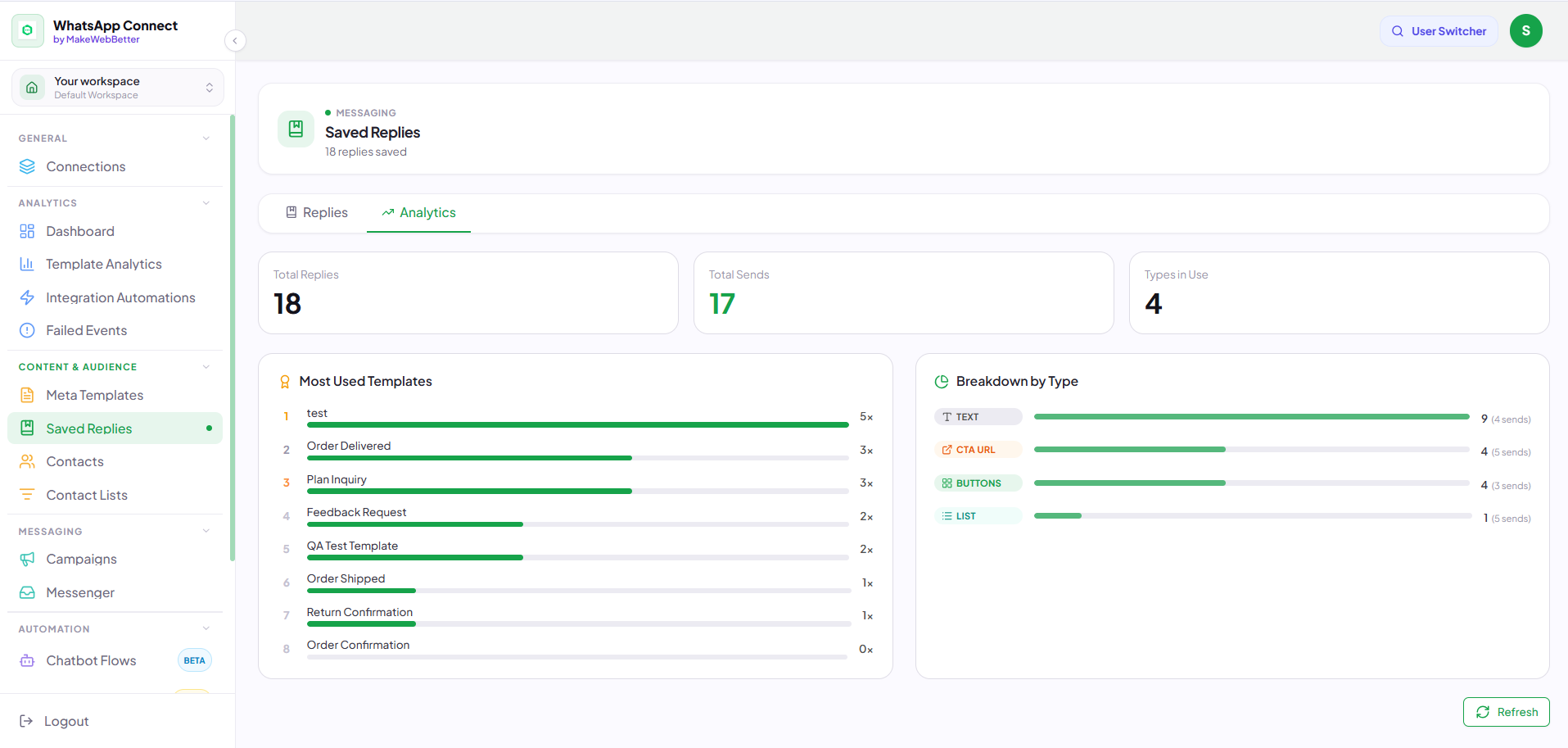
Task: Click the Failed Events alert icon
Action: pyautogui.click(x=27, y=330)
